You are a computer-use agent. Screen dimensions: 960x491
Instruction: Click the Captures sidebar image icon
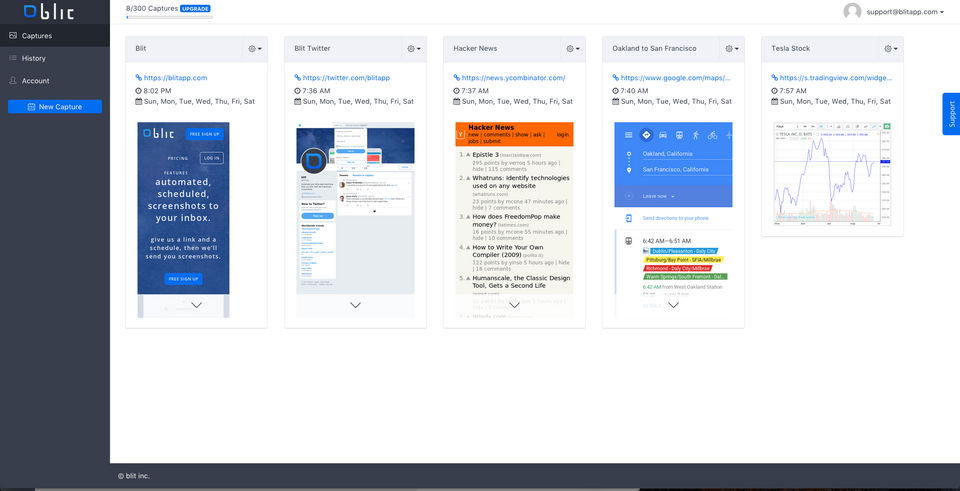point(12,36)
